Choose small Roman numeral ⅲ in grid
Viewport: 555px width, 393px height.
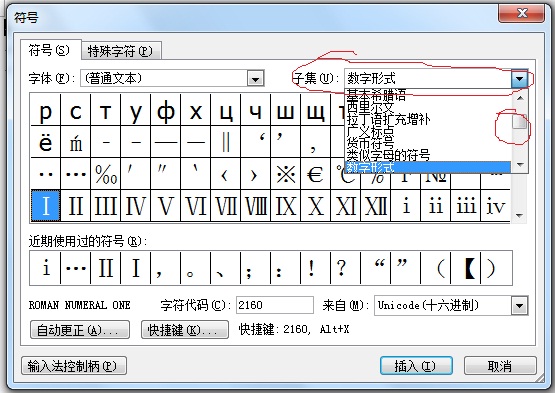(465, 206)
